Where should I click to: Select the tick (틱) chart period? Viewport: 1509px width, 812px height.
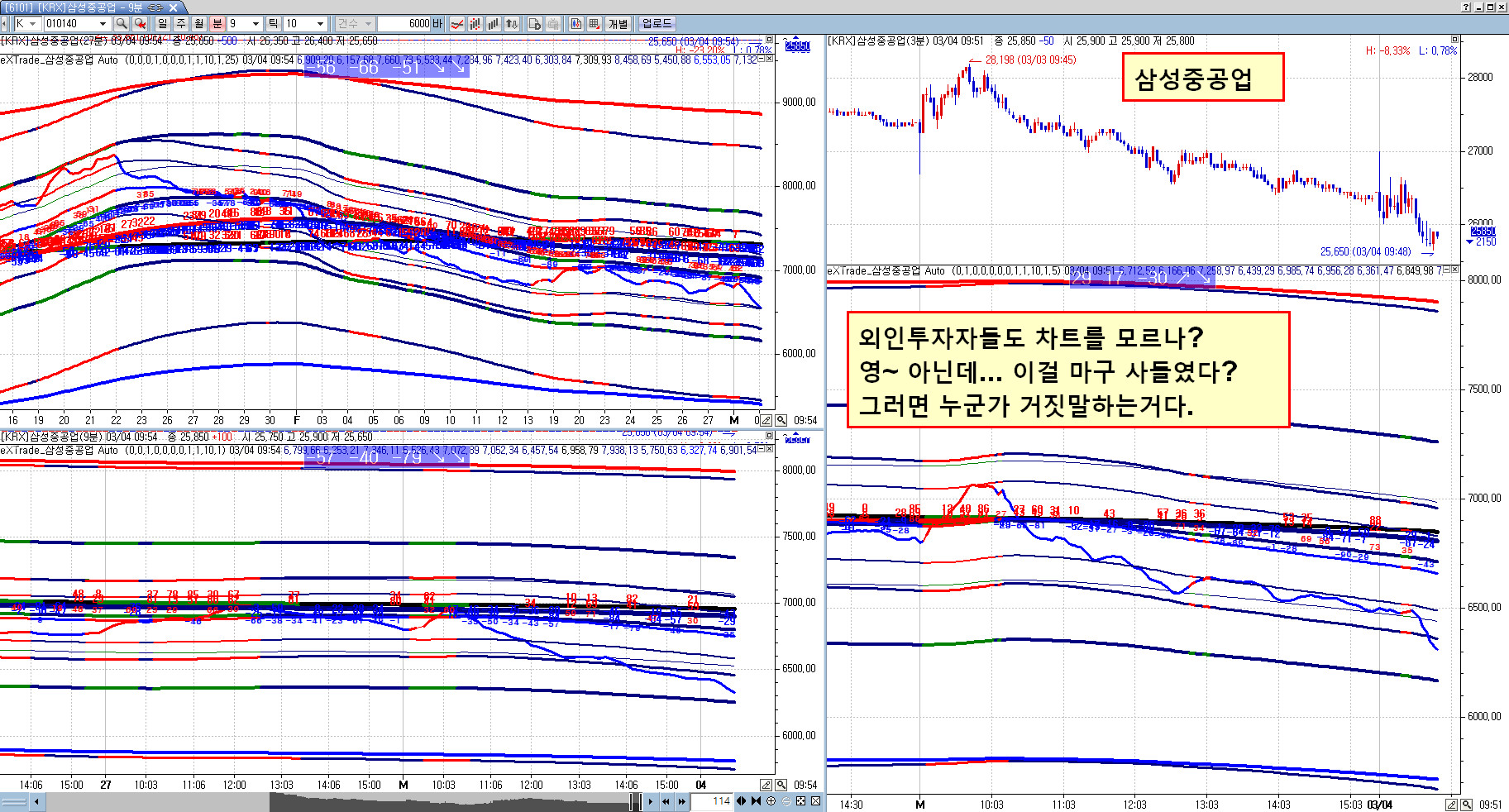[273, 24]
